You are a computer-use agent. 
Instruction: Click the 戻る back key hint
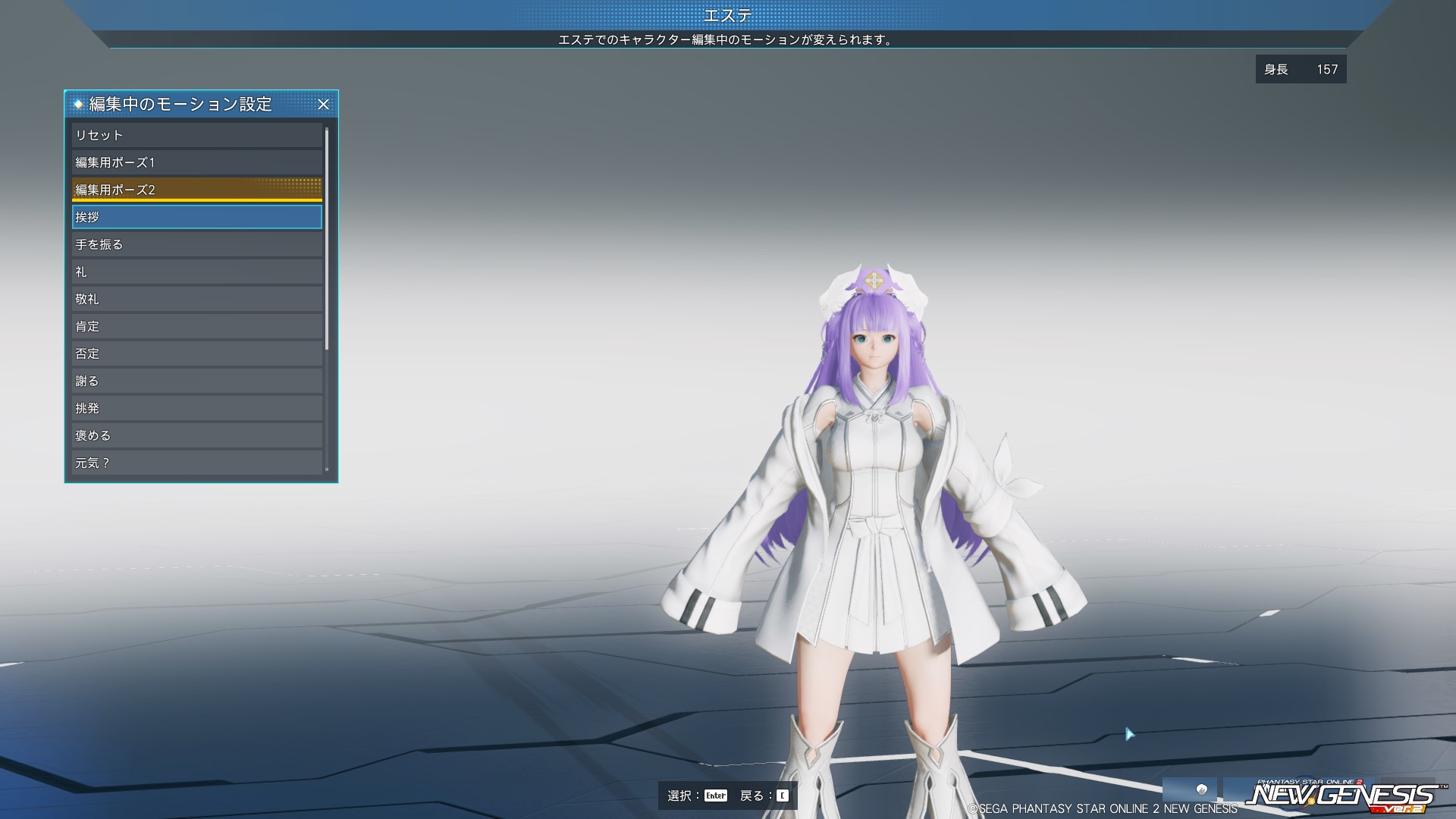(764, 795)
